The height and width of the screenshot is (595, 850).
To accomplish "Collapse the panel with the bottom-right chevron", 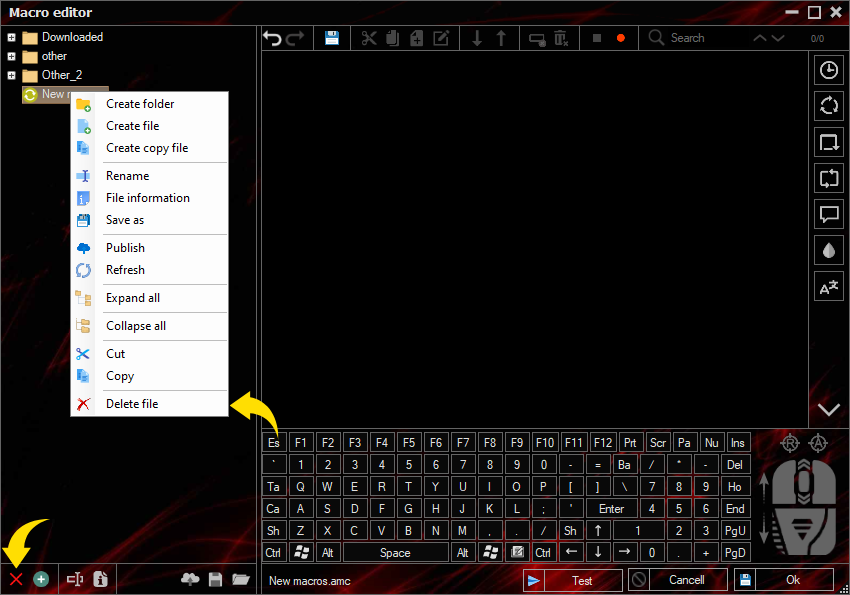I will 828,408.
